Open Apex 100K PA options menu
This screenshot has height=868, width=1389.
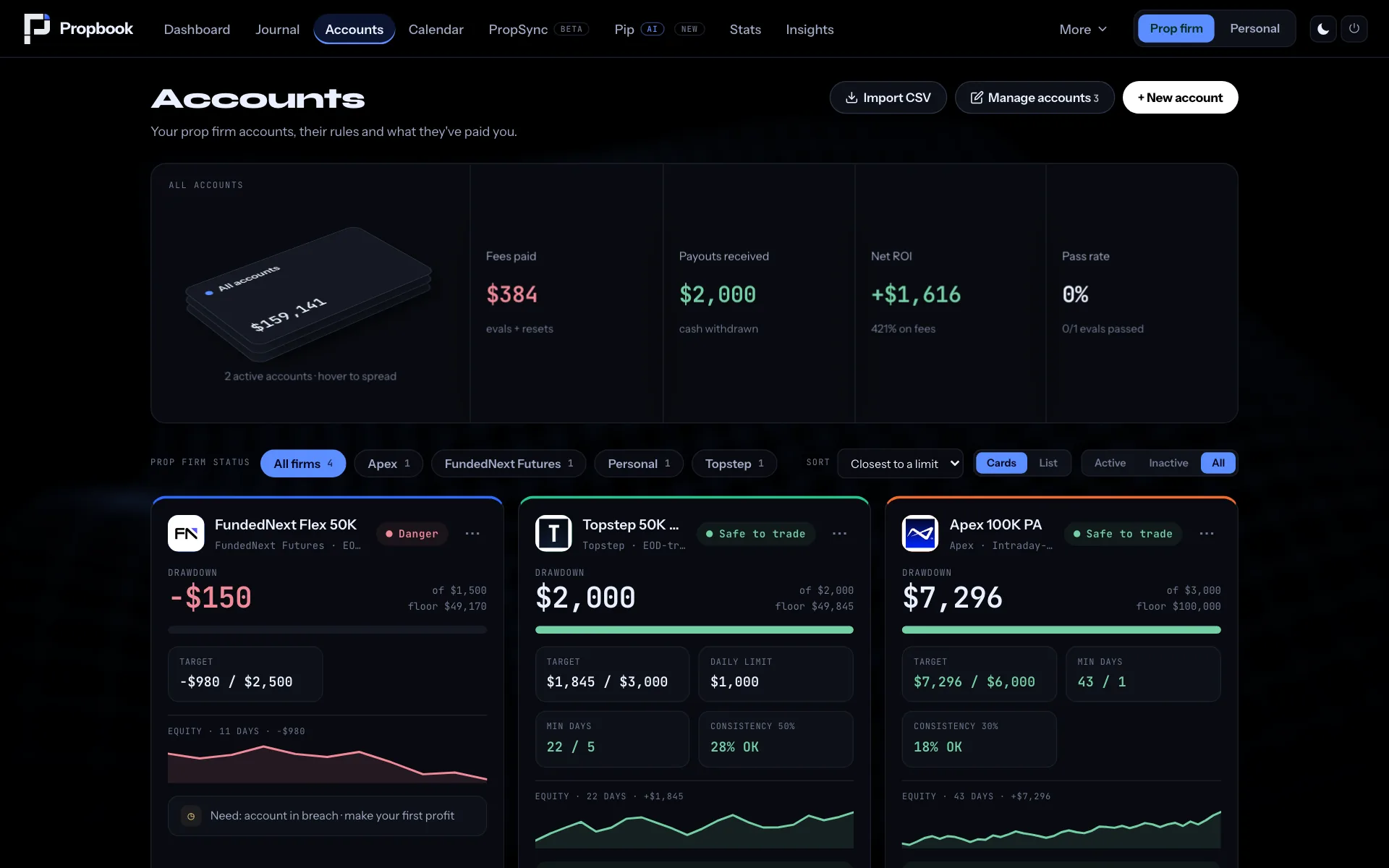(x=1207, y=534)
